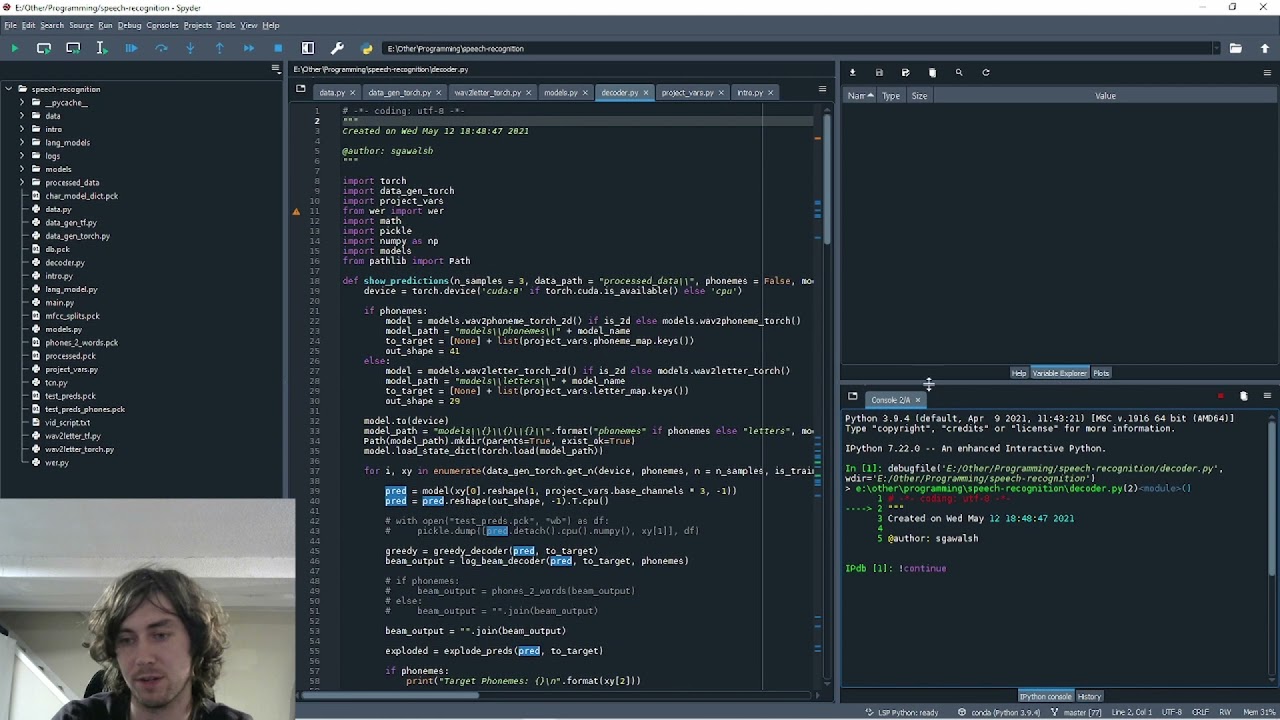This screenshot has width=1280, height=720.
Task: Open the PYTHONPATH manager Python icon
Action: [367, 48]
